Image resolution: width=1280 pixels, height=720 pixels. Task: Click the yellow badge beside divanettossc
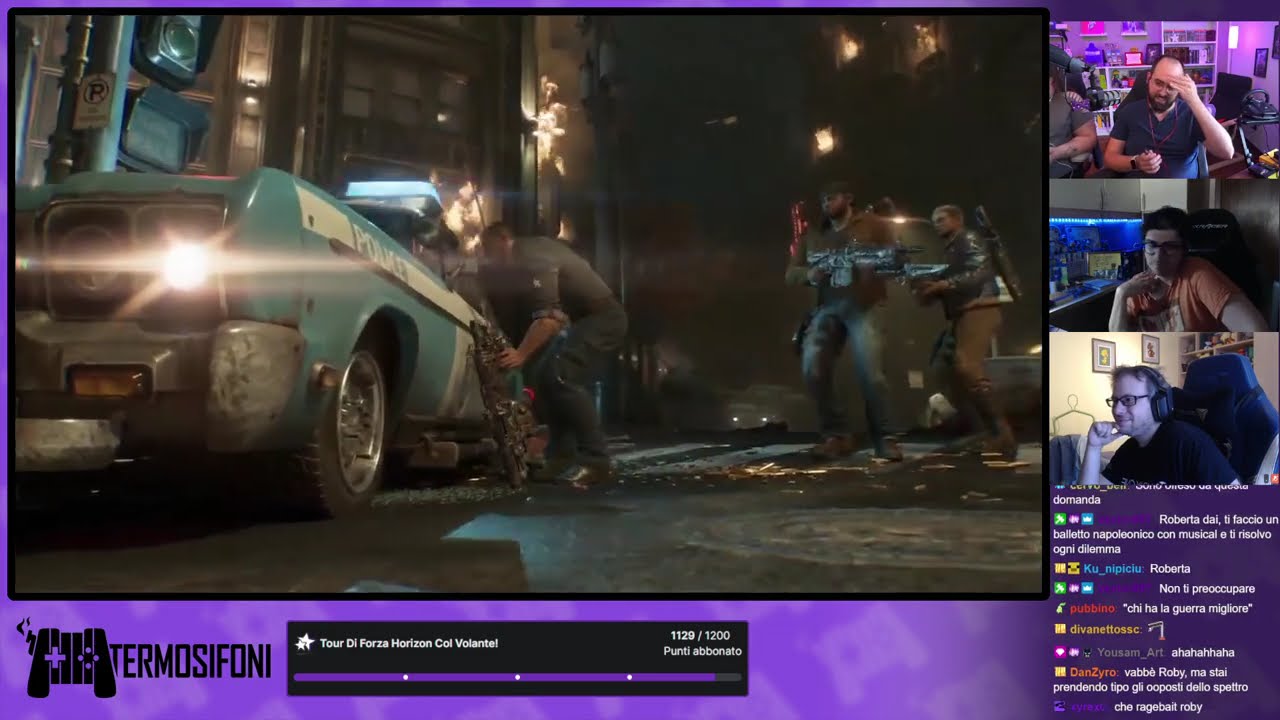tap(1060, 629)
